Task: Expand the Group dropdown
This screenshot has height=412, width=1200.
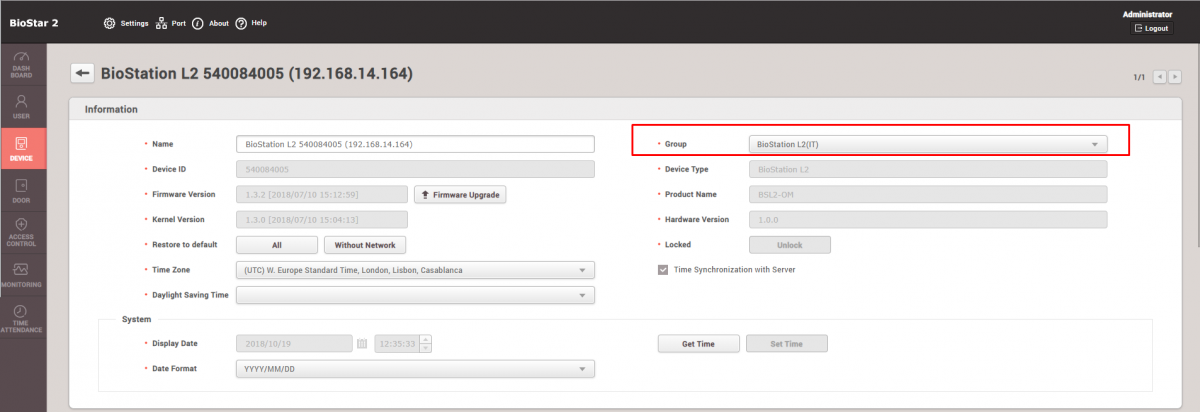Action: point(928,144)
